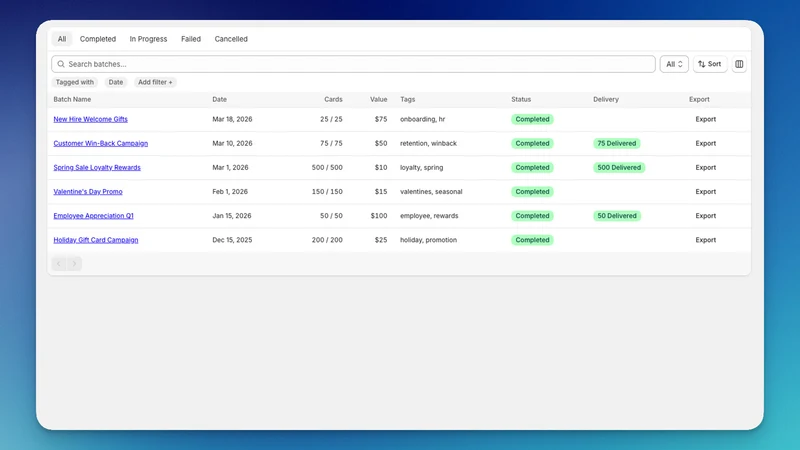The image size is (800, 450).
Task: Click the Tags column header
Action: coord(408,99)
